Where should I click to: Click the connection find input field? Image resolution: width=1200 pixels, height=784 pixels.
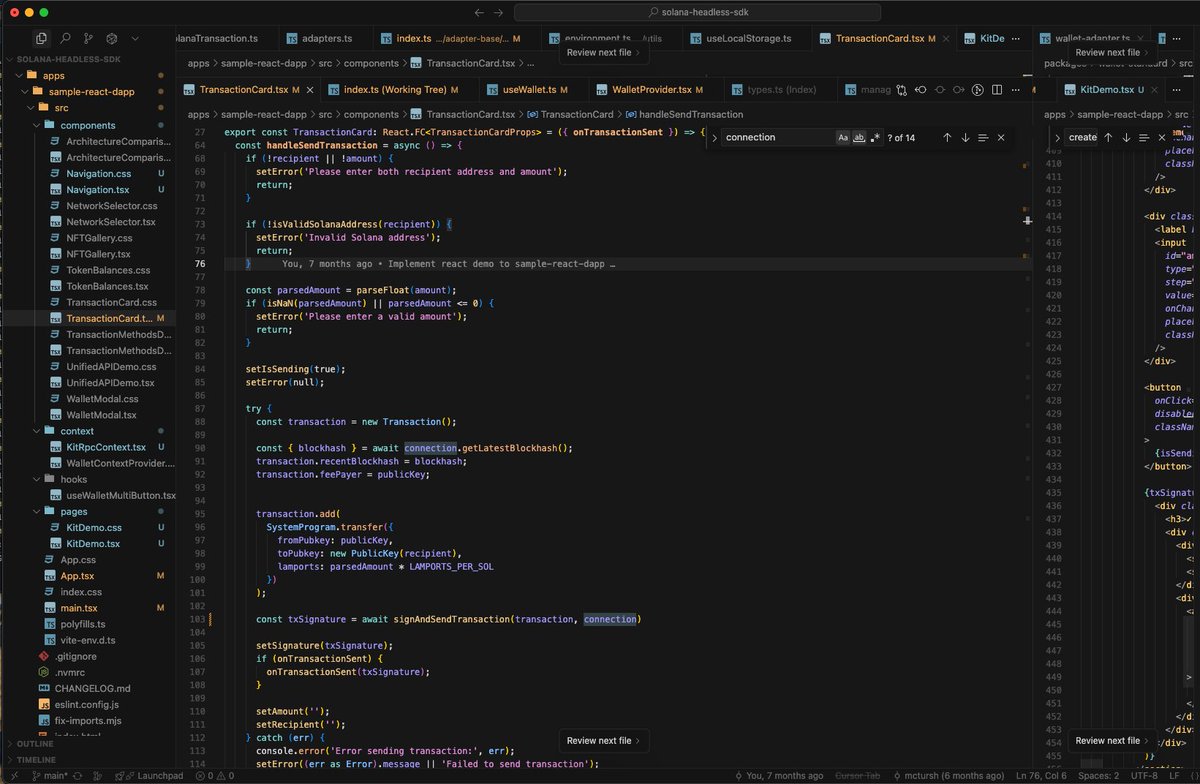pyautogui.click(x=778, y=137)
